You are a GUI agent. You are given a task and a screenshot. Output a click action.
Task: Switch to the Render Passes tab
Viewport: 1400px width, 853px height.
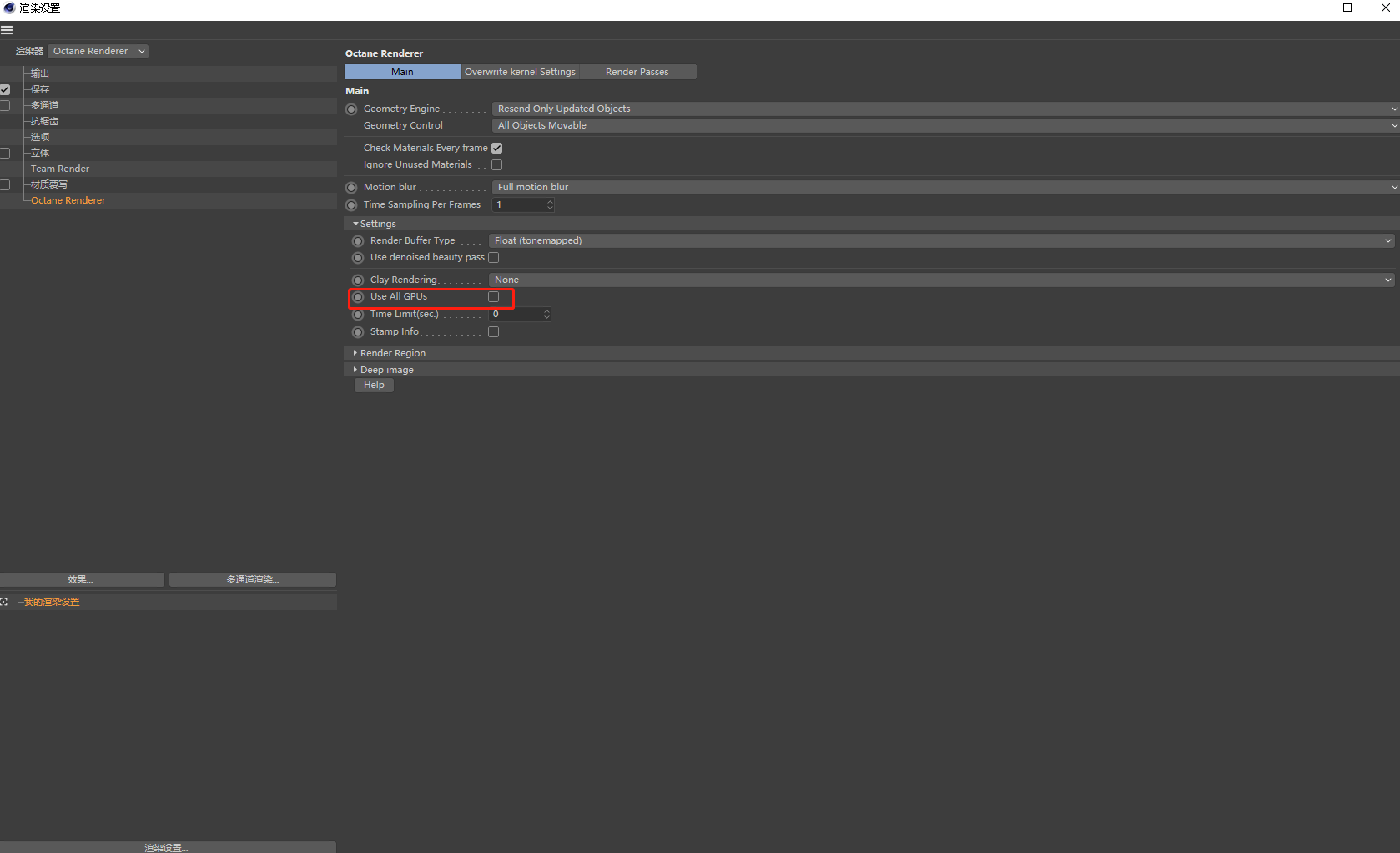click(x=637, y=72)
